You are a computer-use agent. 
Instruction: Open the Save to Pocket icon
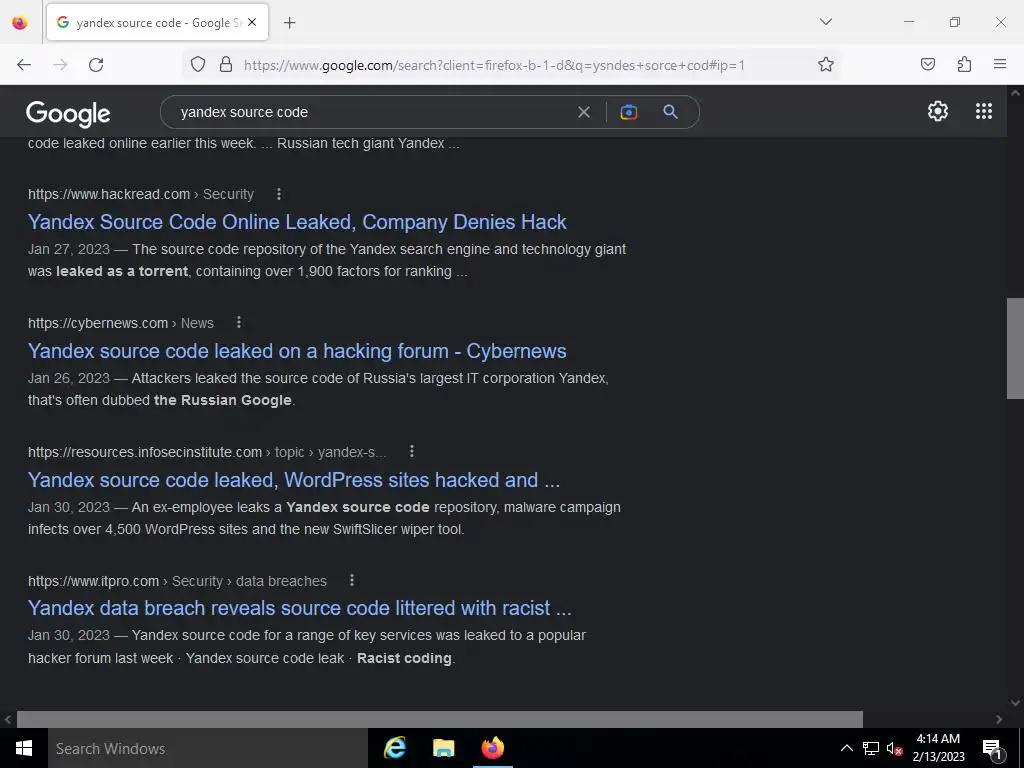pos(927,64)
